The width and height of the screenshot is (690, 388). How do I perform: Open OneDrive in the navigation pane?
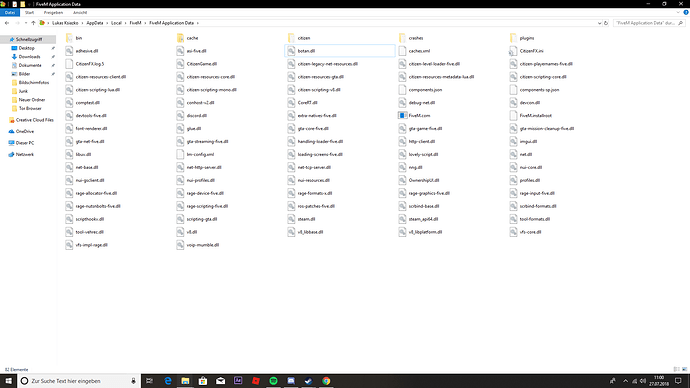(x=25, y=131)
